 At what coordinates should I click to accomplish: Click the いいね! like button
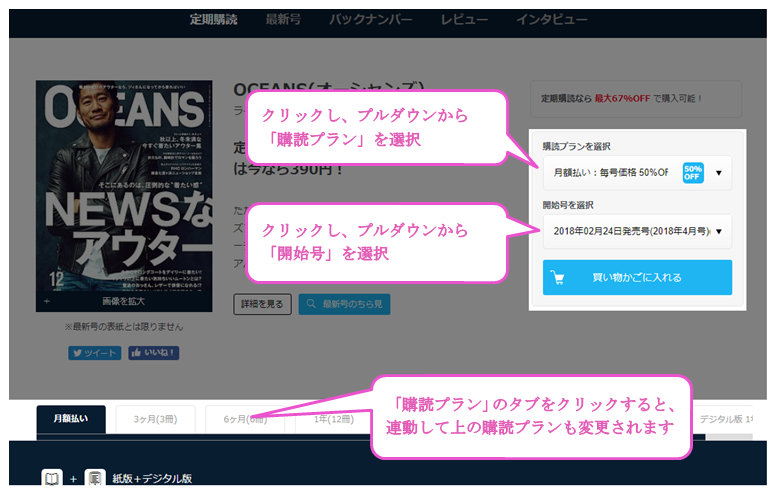tap(154, 353)
